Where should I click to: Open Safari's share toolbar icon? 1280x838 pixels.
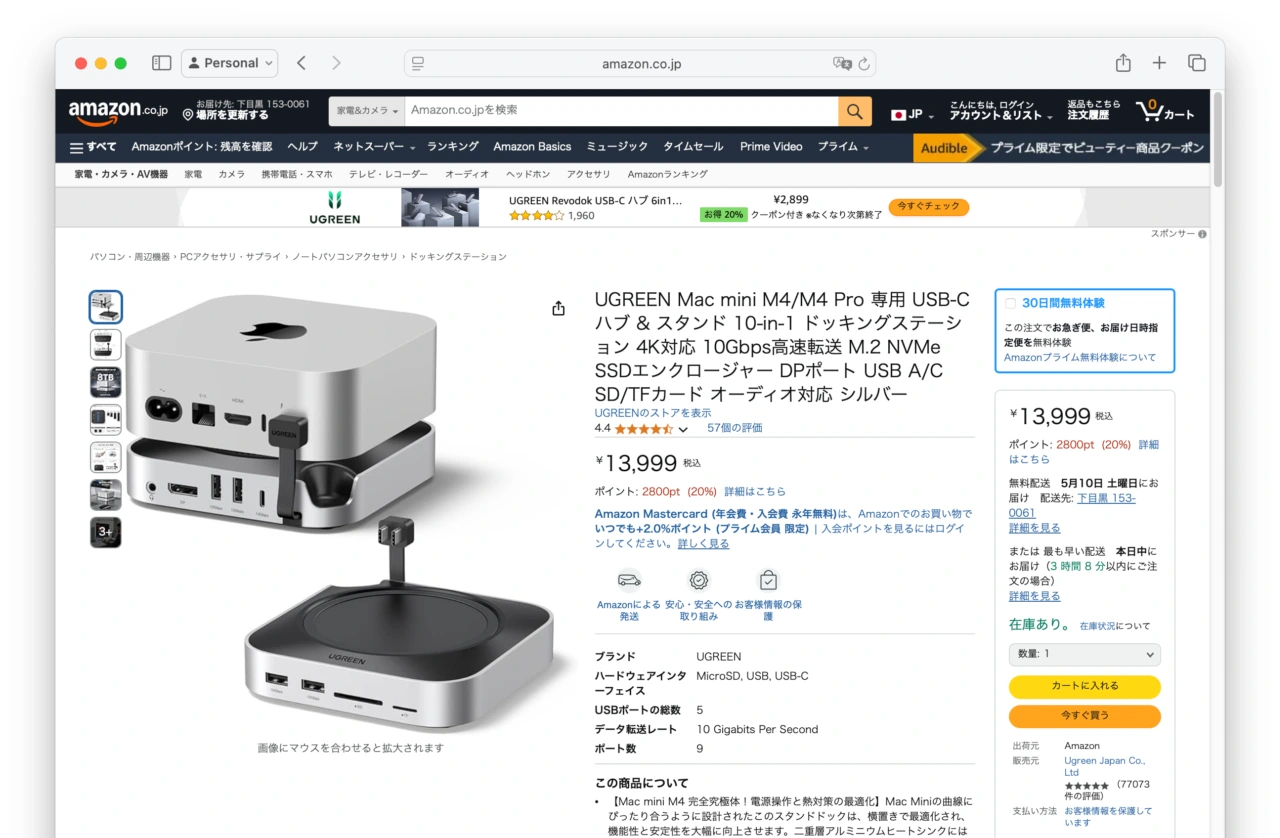click(1123, 63)
